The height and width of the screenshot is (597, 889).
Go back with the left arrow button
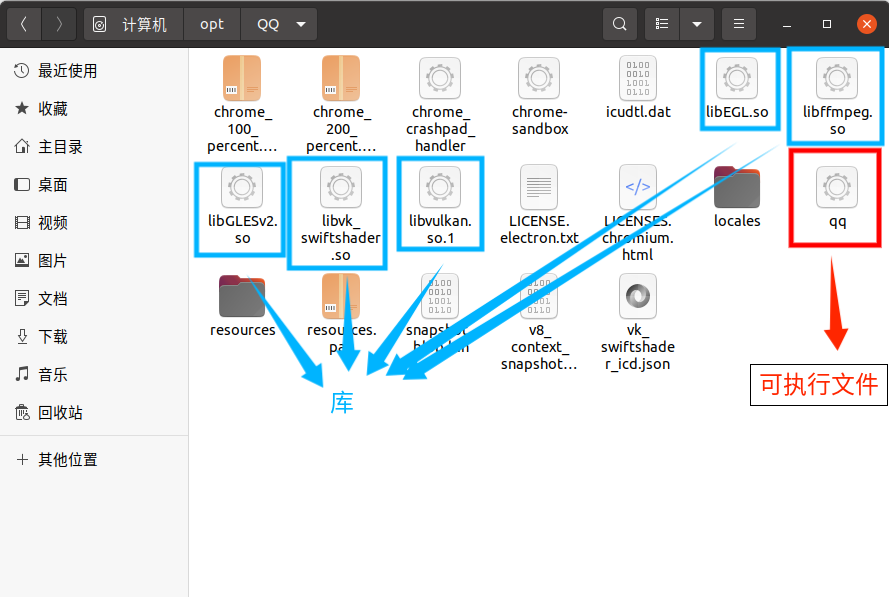[x=24, y=24]
